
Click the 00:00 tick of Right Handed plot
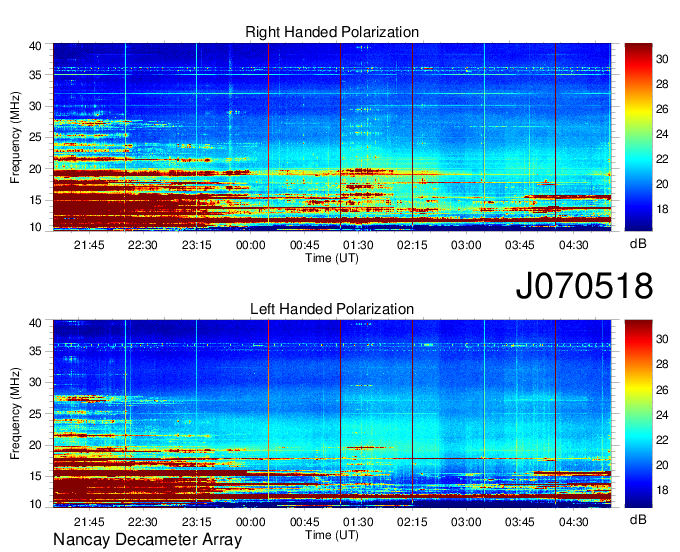[251, 245]
